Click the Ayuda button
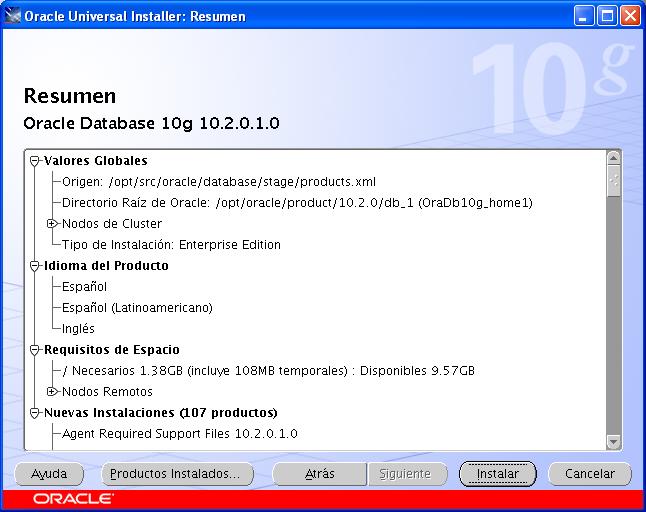This screenshot has height=512, width=646. coord(49,474)
